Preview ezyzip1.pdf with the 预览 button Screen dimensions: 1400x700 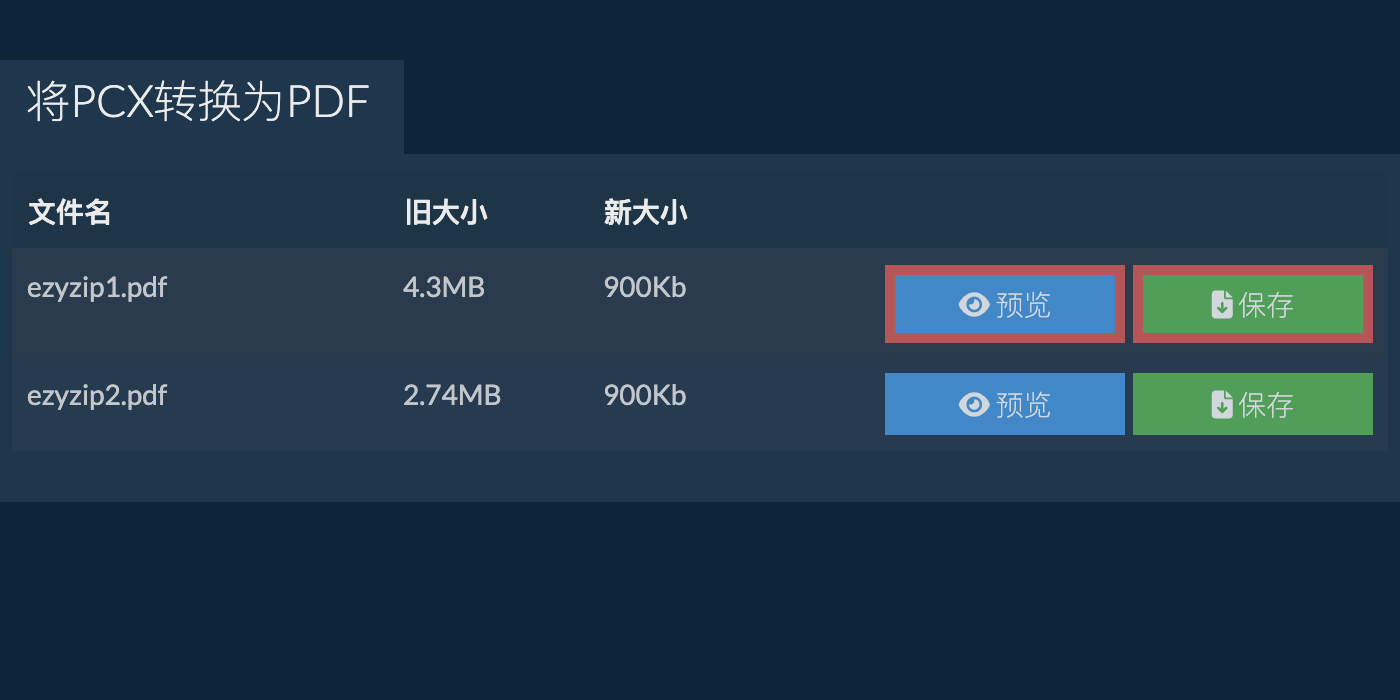1005,304
